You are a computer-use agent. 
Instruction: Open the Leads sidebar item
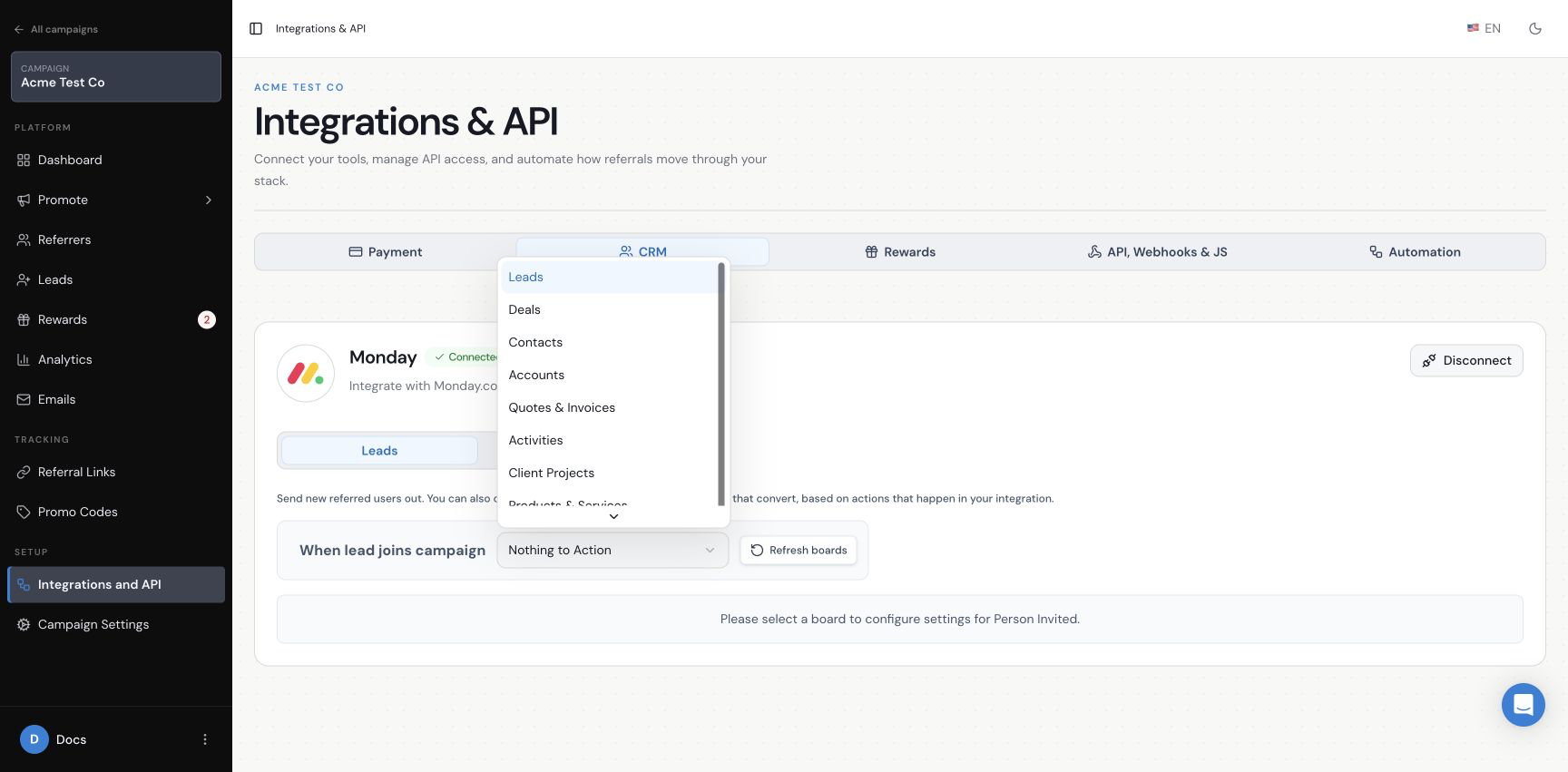pos(116,279)
